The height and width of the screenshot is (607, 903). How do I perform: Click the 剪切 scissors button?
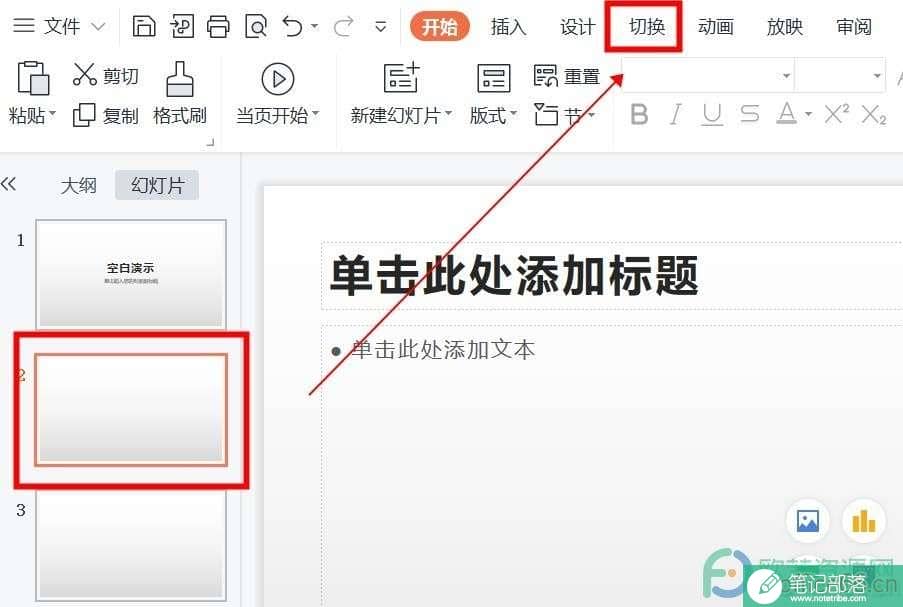tap(105, 75)
